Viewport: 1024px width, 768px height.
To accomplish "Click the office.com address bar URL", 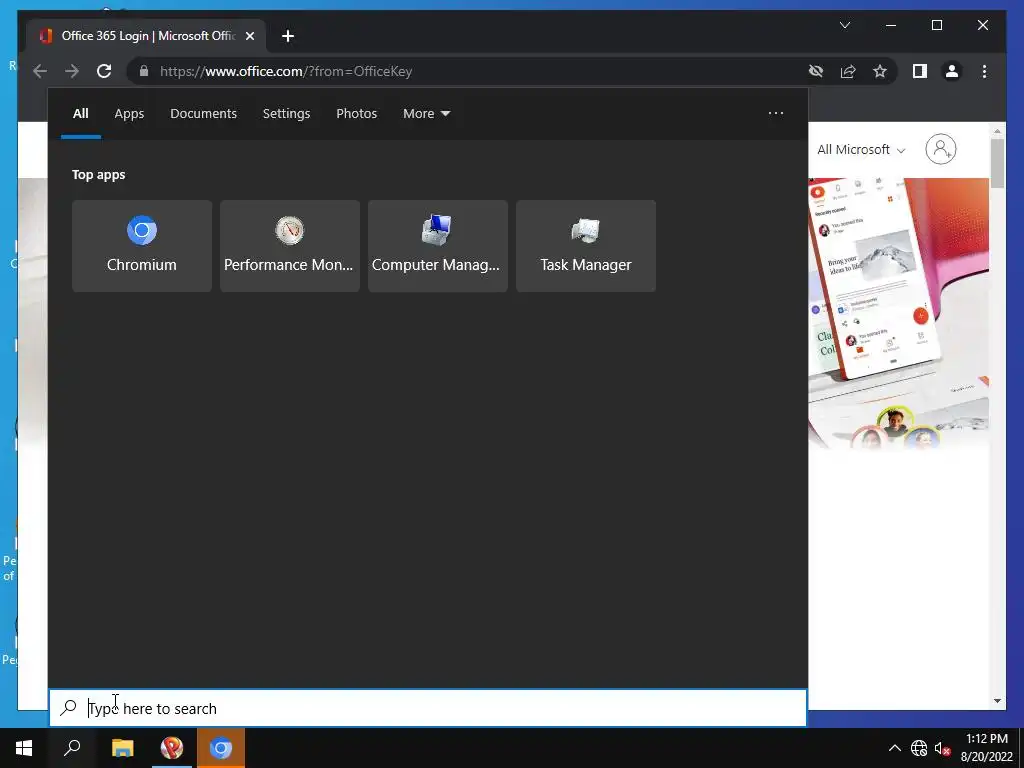I will pos(286,71).
